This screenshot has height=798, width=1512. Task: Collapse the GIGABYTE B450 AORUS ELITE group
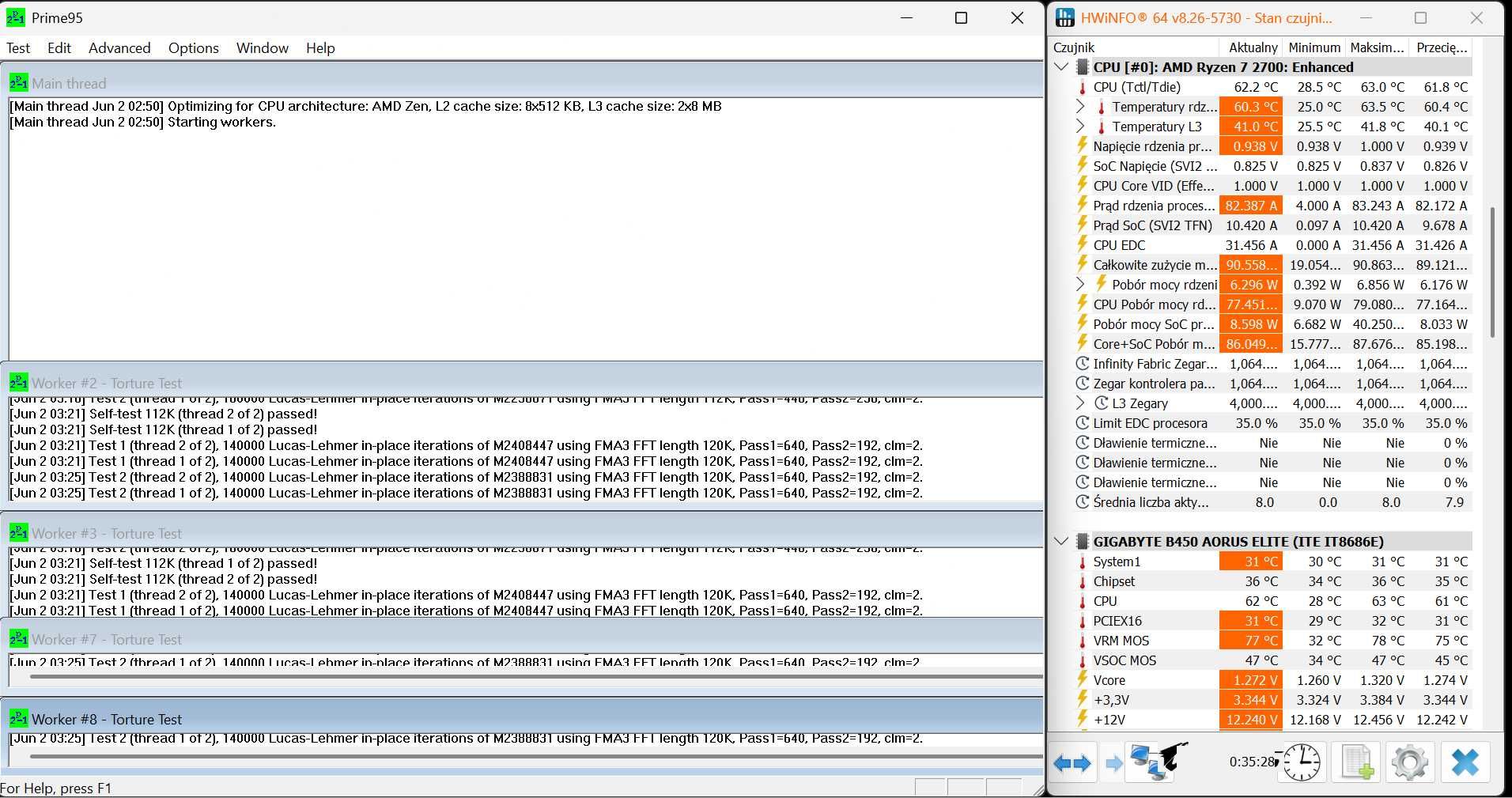click(x=1062, y=542)
